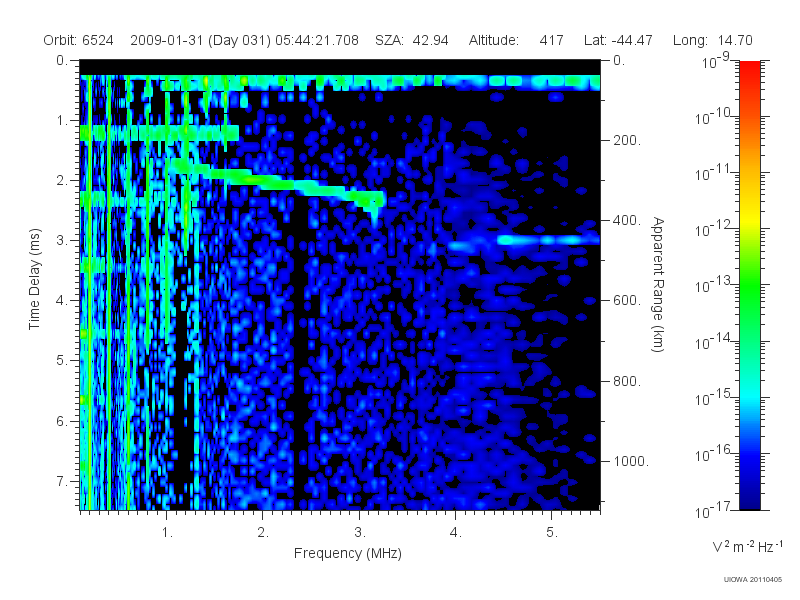The width and height of the screenshot is (800, 600).
Task: Click the 5. tick on time delay axis
Action: click(62, 360)
